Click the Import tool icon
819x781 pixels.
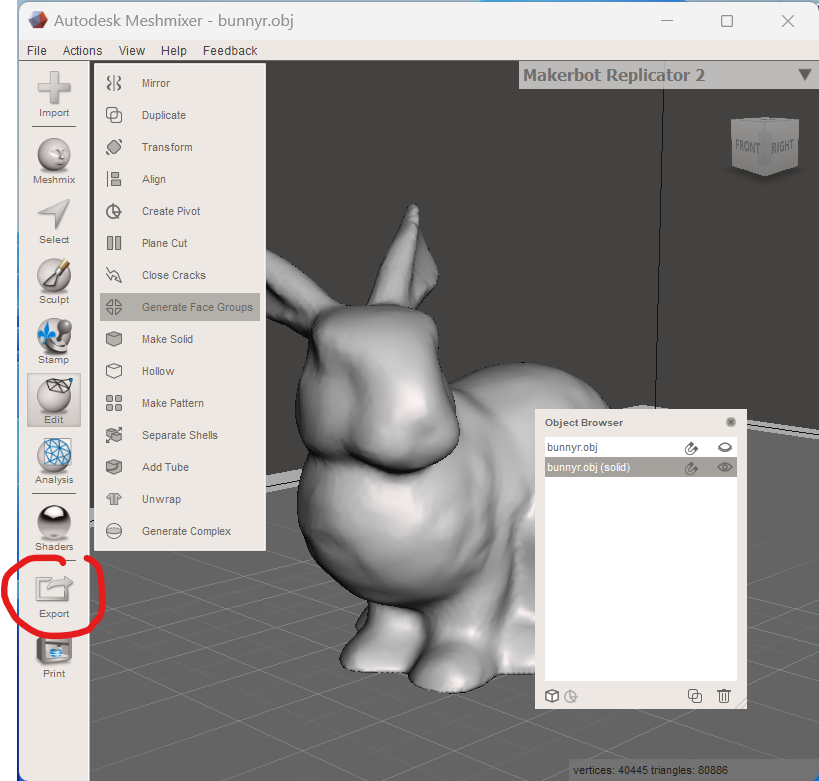coord(54,93)
